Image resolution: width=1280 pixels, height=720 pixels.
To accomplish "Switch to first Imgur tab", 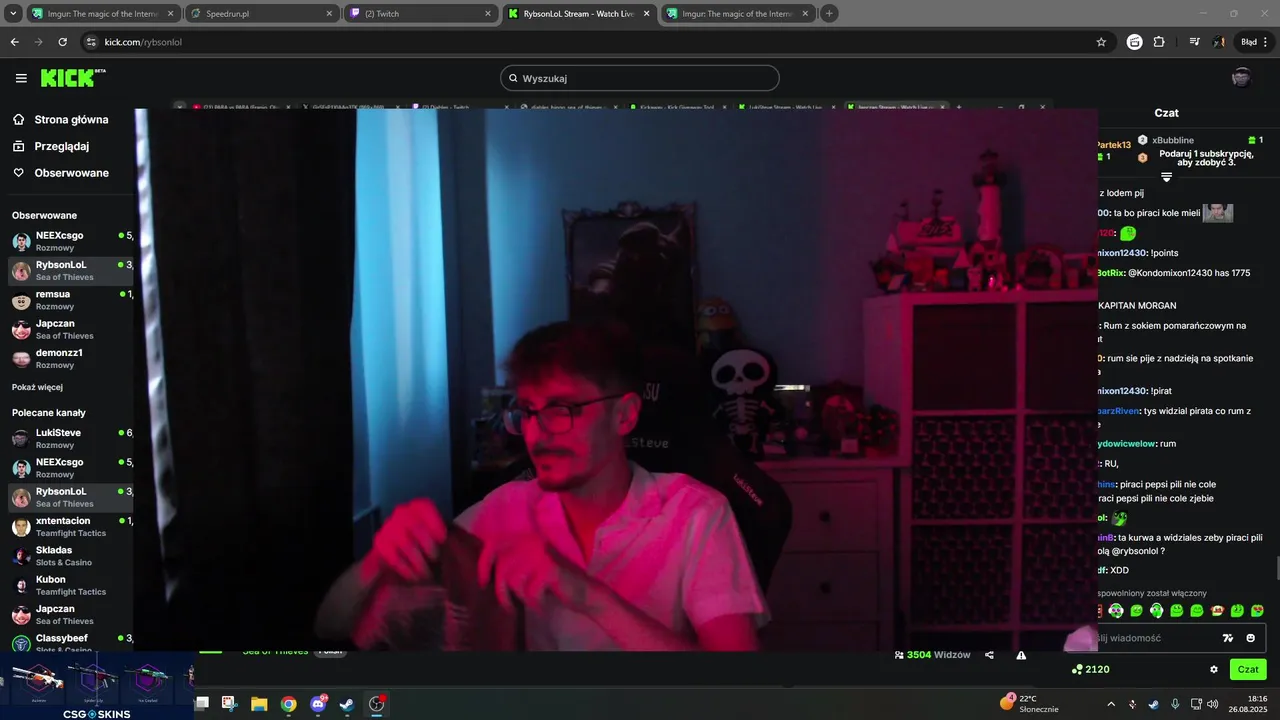I will (x=103, y=14).
